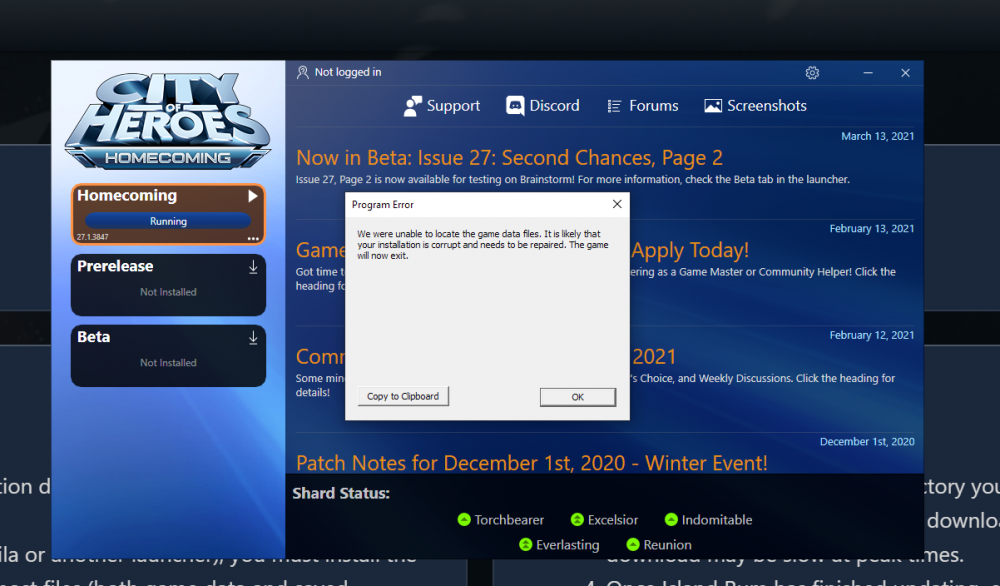Screen dimensions: 1000x586
Task: Open the Forums section
Action: pos(643,106)
